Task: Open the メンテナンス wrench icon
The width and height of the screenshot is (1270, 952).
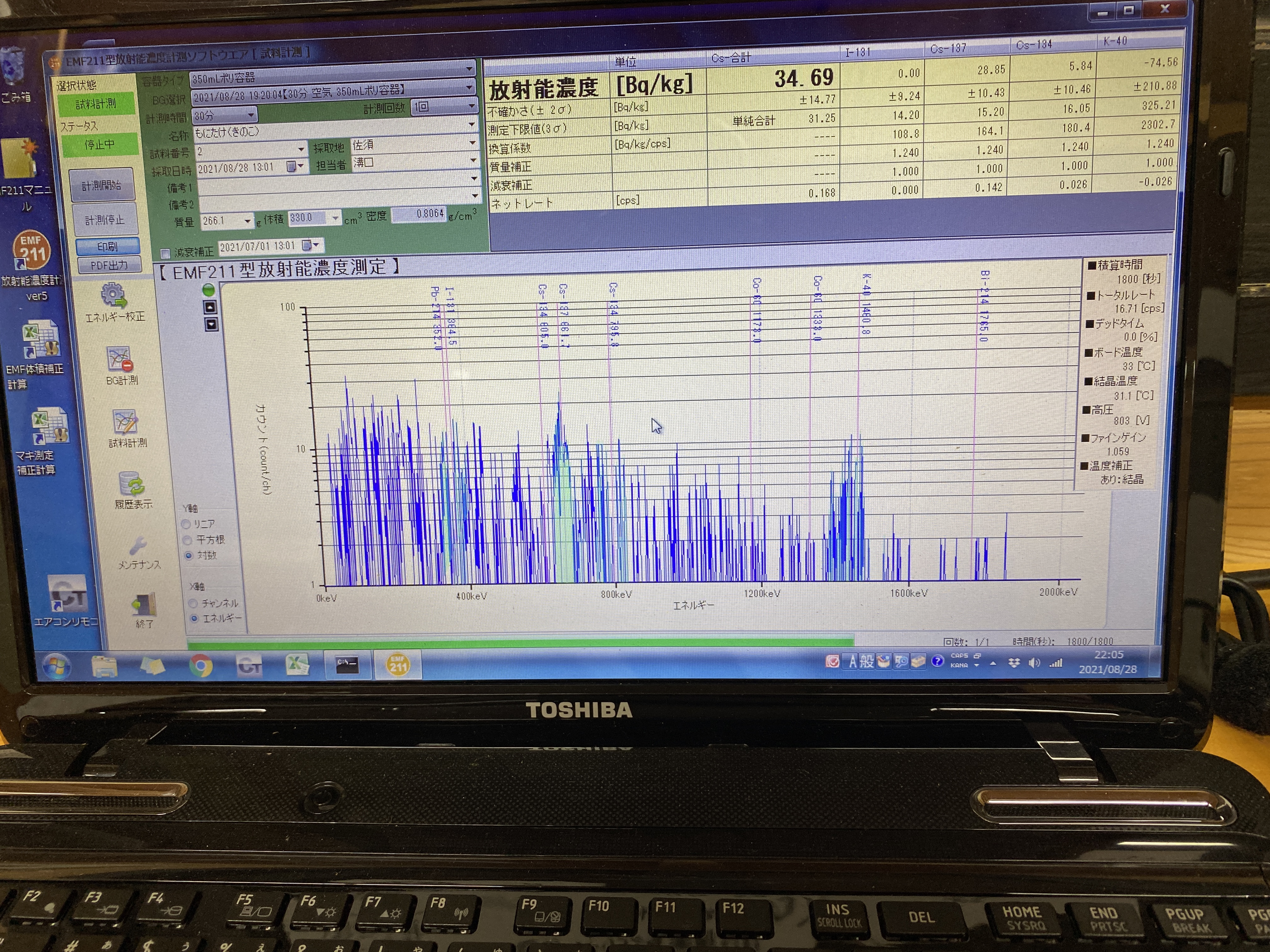Action: pyautogui.click(x=138, y=546)
